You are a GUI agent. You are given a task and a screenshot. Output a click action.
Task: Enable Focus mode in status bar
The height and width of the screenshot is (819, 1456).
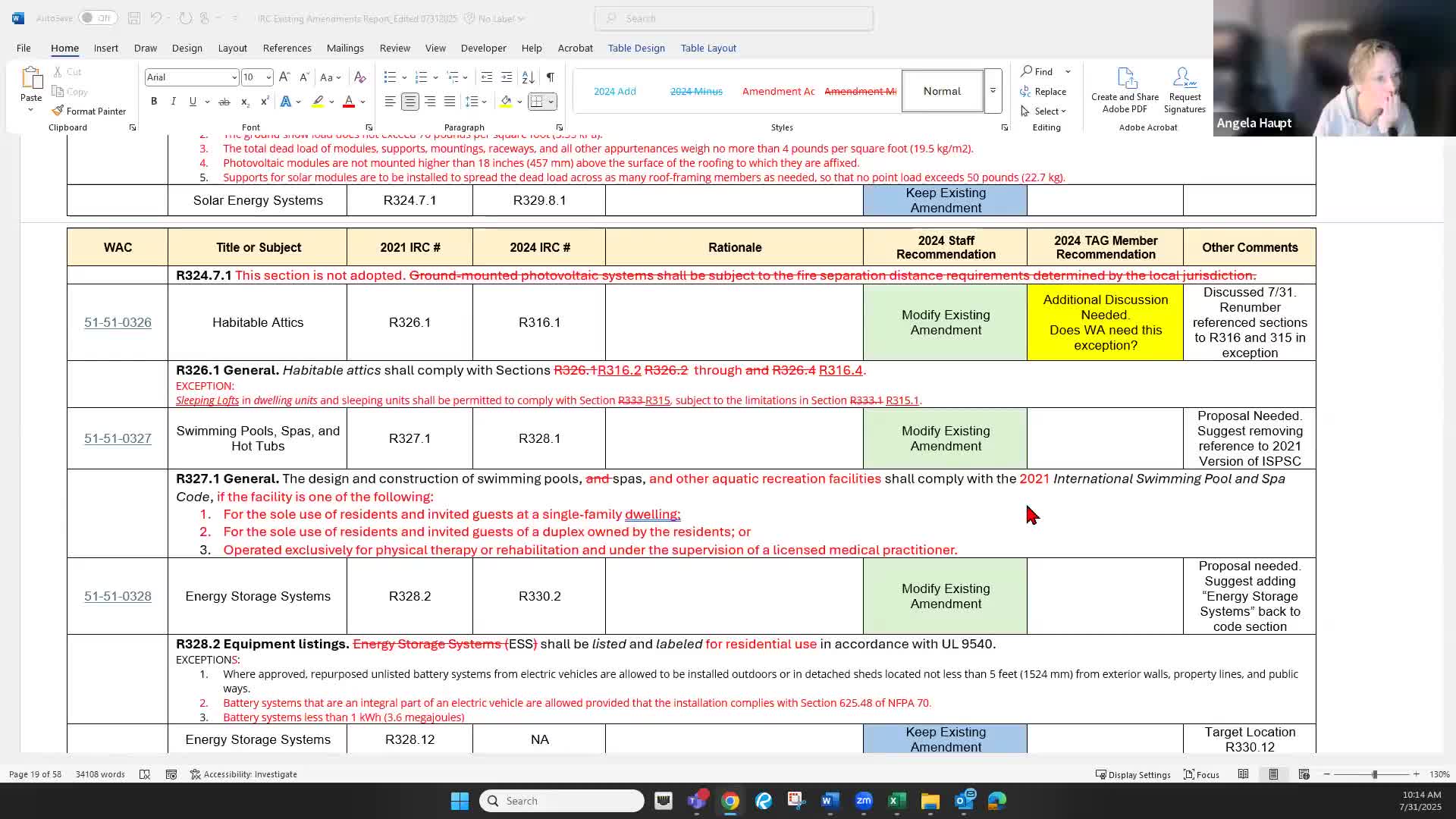coord(1201,774)
